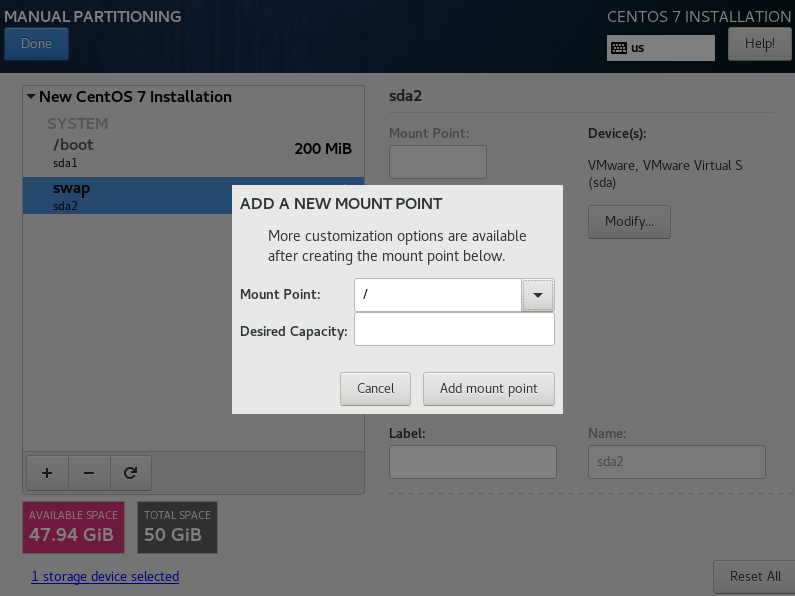795x596 pixels.
Task: Click the Modify... device button
Action: point(629,222)
